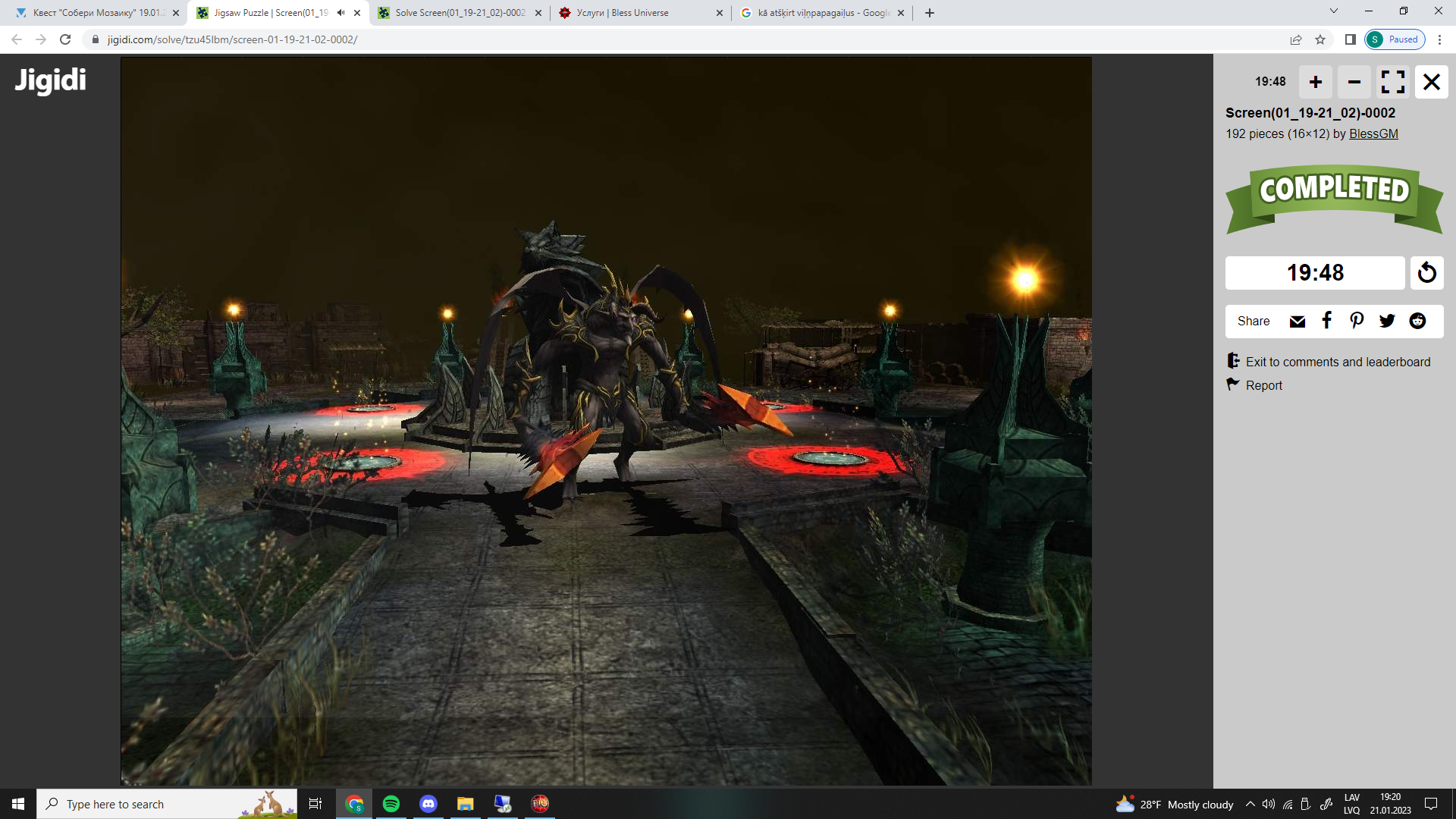
Task: Click the completed puzzle image
Action: point(606,421)
